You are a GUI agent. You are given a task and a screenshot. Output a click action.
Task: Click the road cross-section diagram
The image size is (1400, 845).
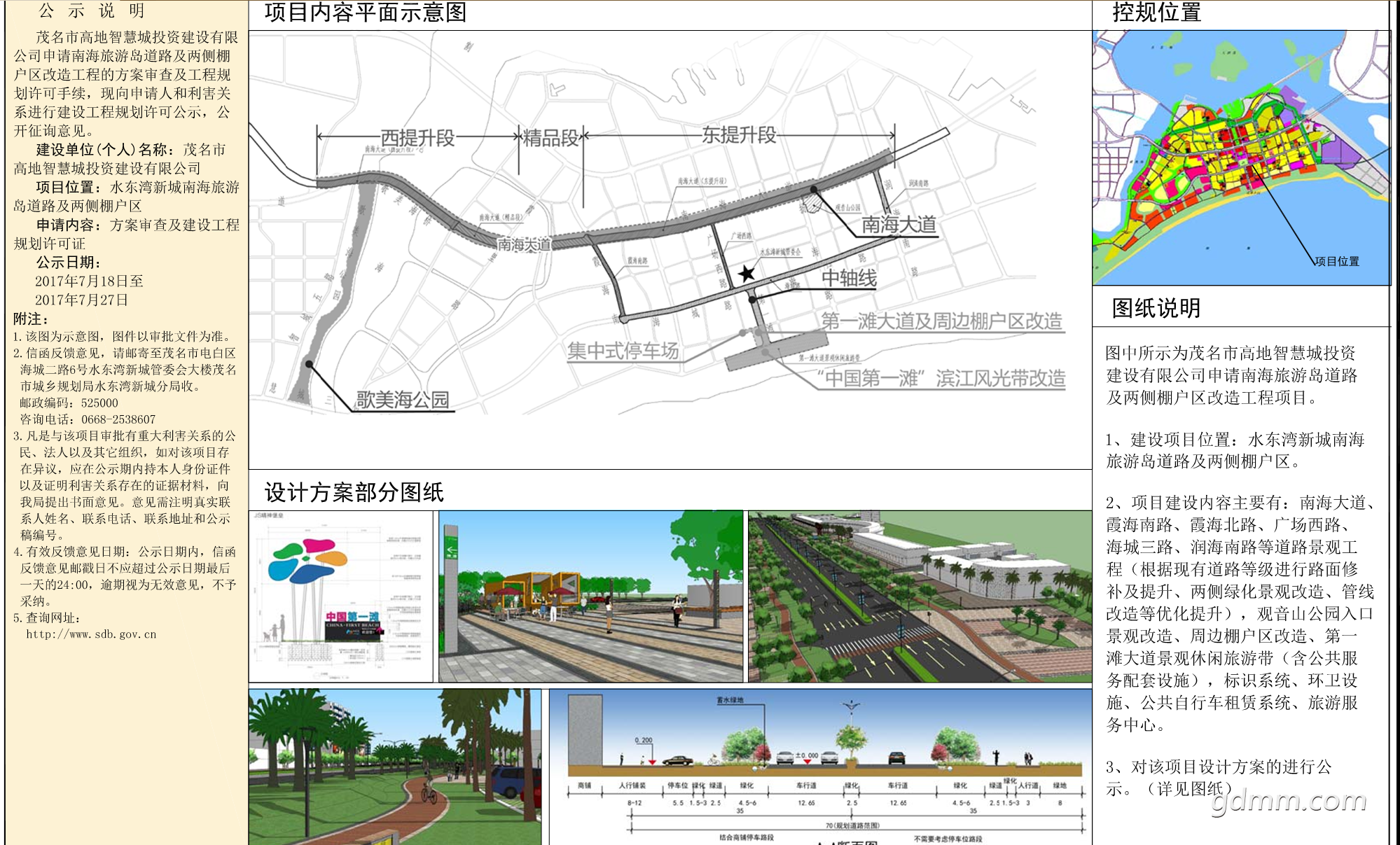(820, 767)
